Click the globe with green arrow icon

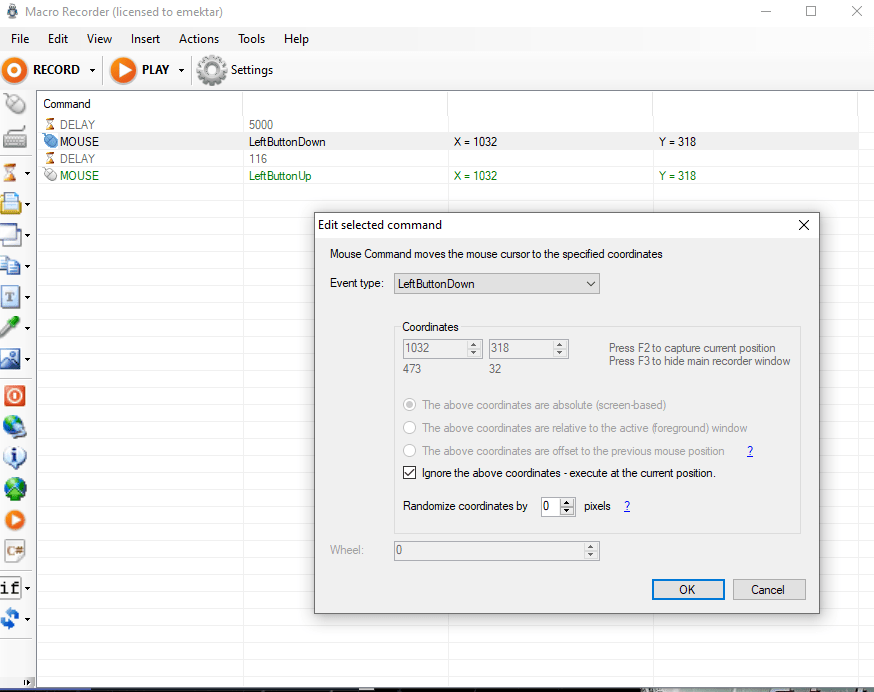click(15, 489)
